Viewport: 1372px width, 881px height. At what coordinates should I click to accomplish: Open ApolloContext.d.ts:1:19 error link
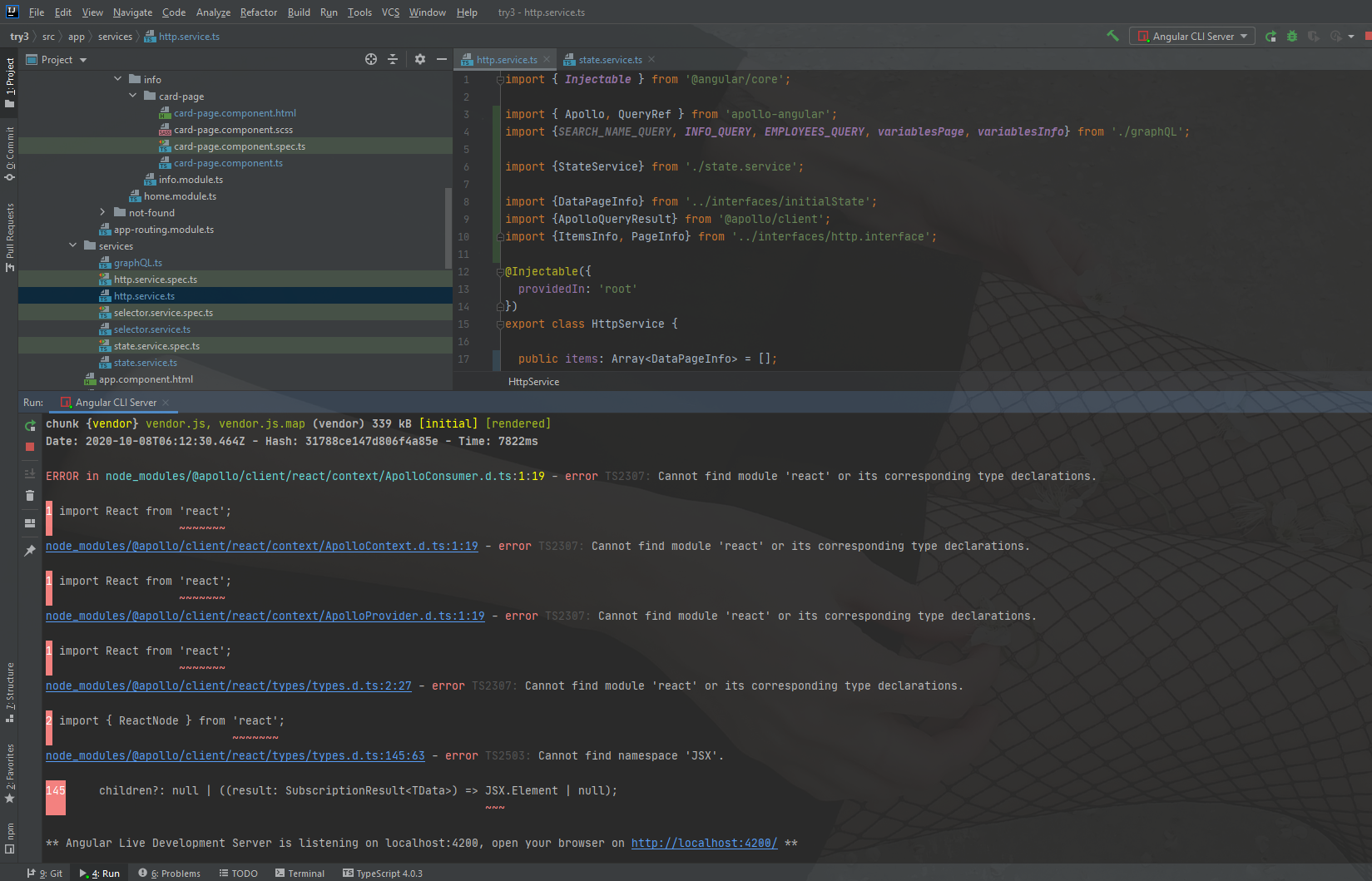point(262,546)
